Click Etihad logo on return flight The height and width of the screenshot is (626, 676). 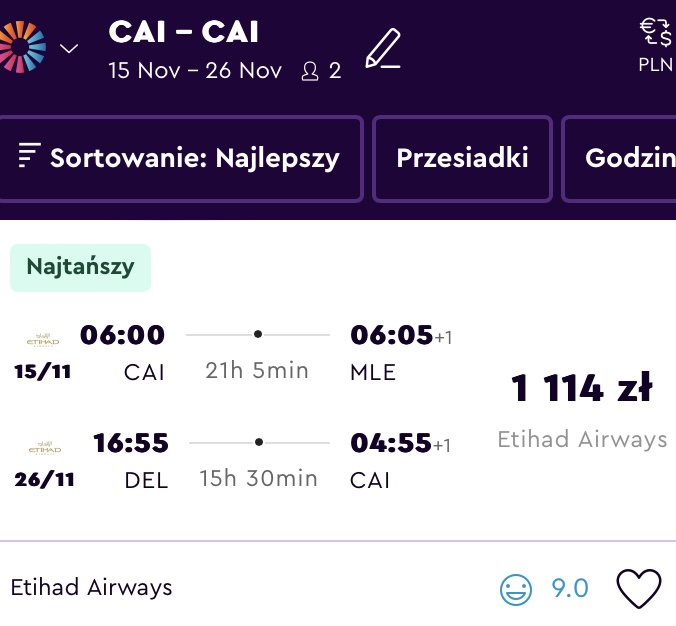45,448
